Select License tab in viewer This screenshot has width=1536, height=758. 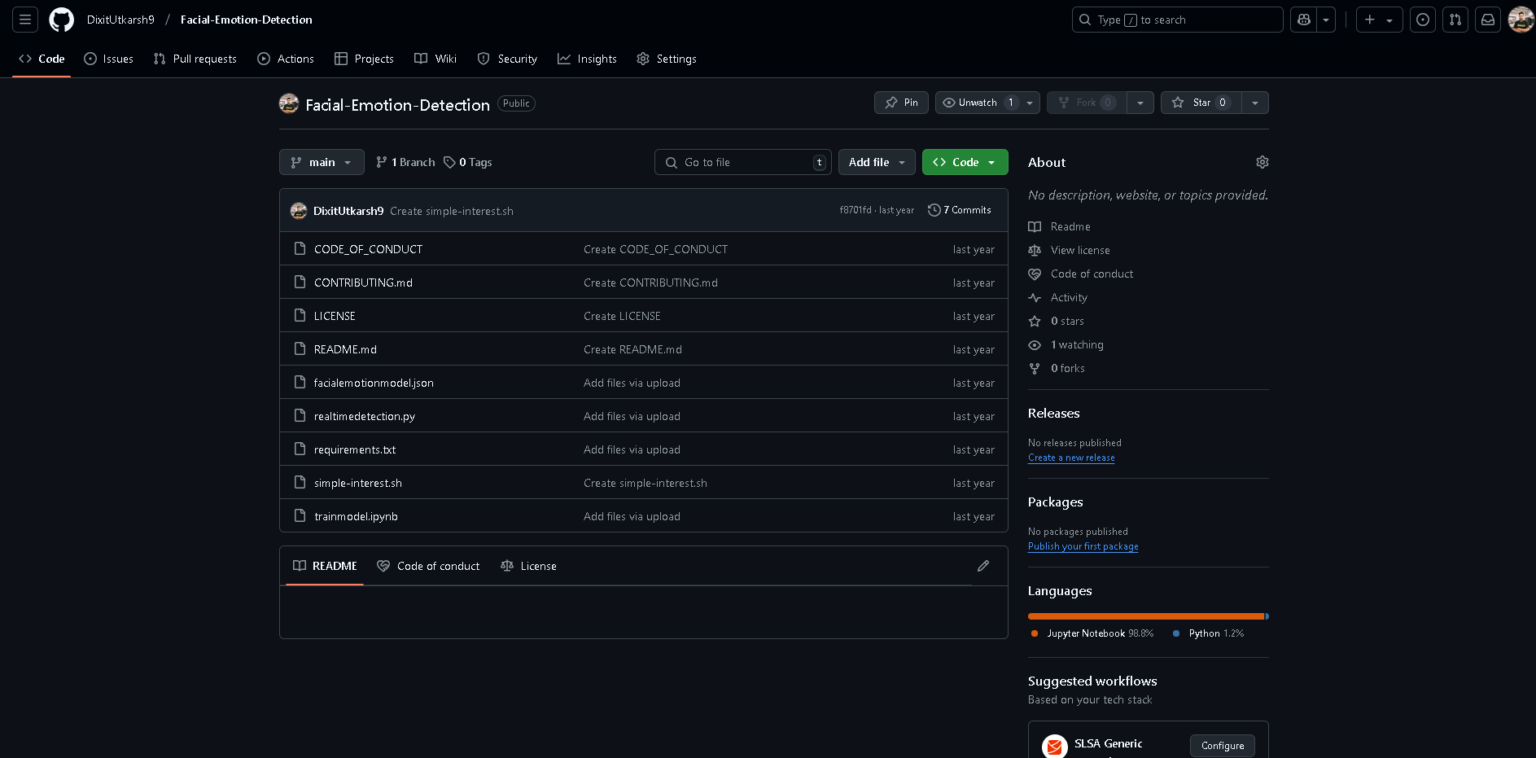528,566
